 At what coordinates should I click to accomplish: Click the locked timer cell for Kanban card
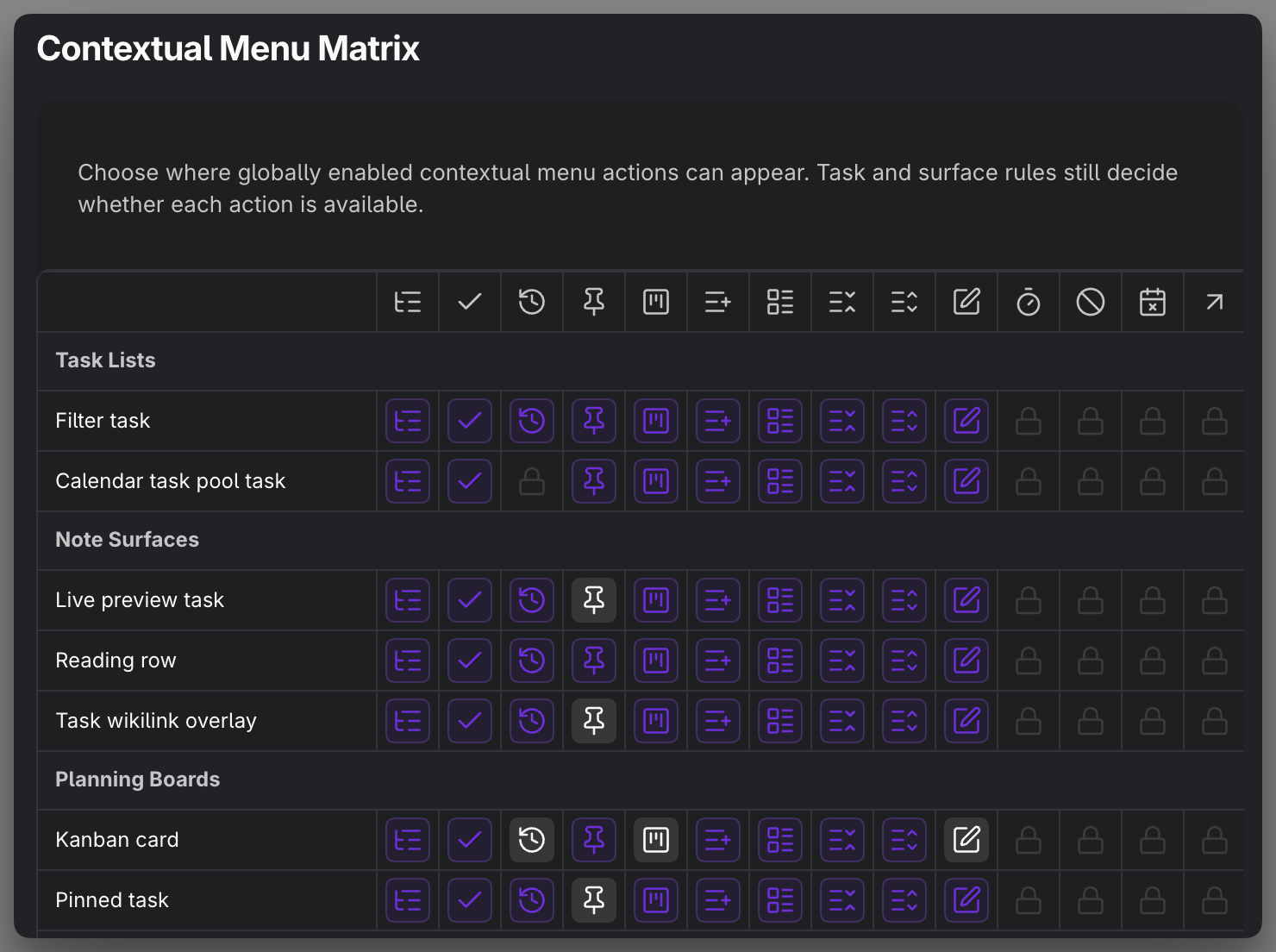(1029, 840)
